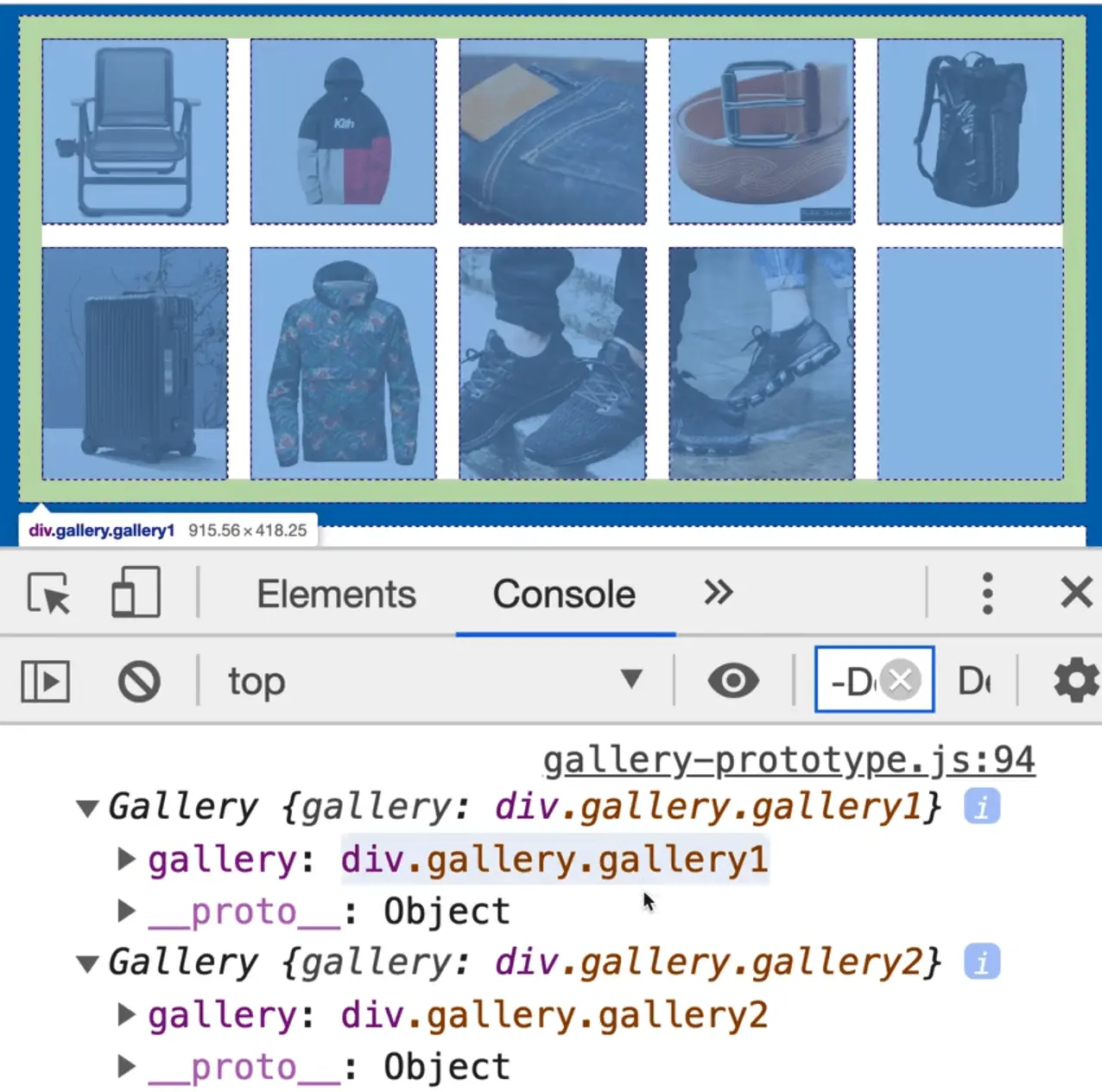This screenshot has width=1102, height=1092.
Task: Open DevTools settings gear
Action: click(1075, 681)
